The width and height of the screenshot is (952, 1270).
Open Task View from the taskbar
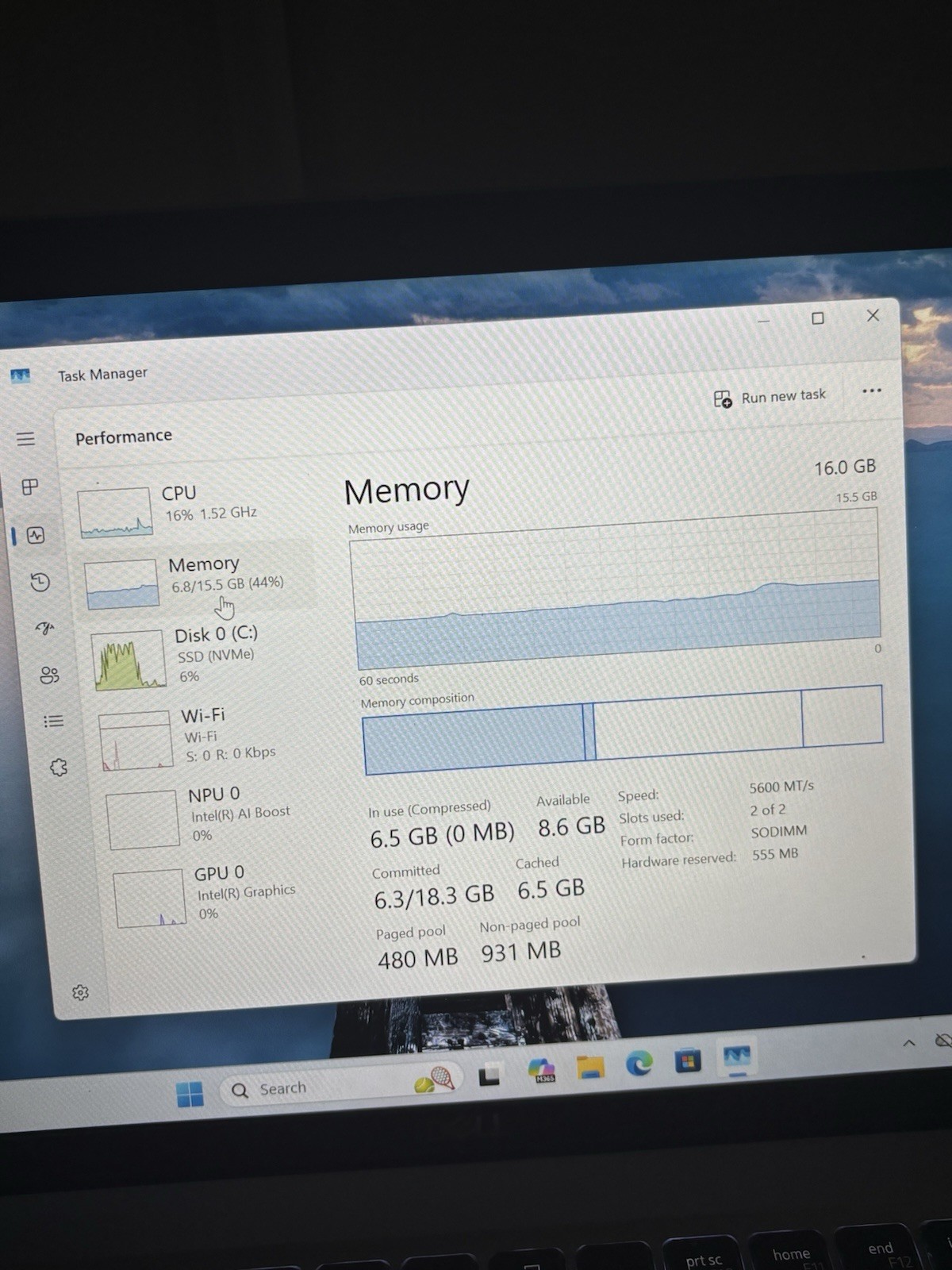point(489,1075)
